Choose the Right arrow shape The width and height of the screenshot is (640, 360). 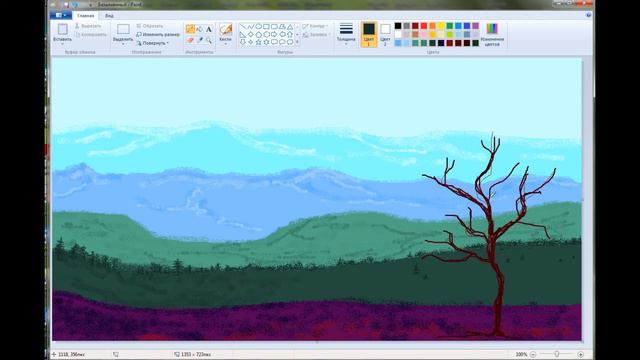point(274,34)
